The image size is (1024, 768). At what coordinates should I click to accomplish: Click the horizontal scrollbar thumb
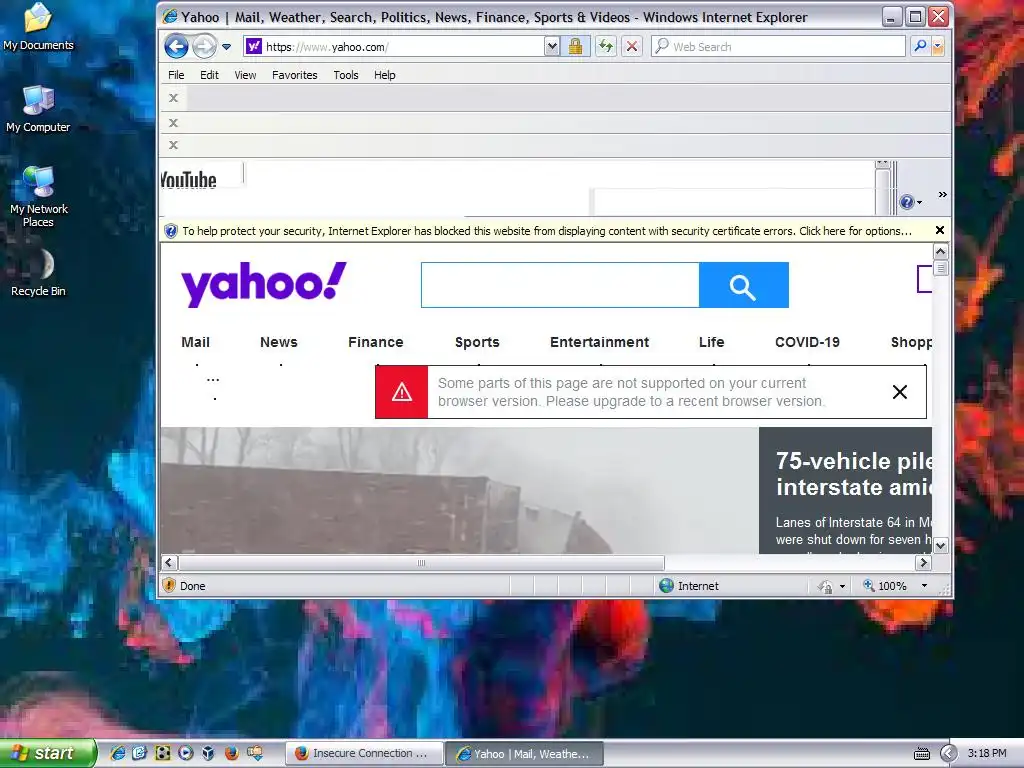tap(421, 563)
